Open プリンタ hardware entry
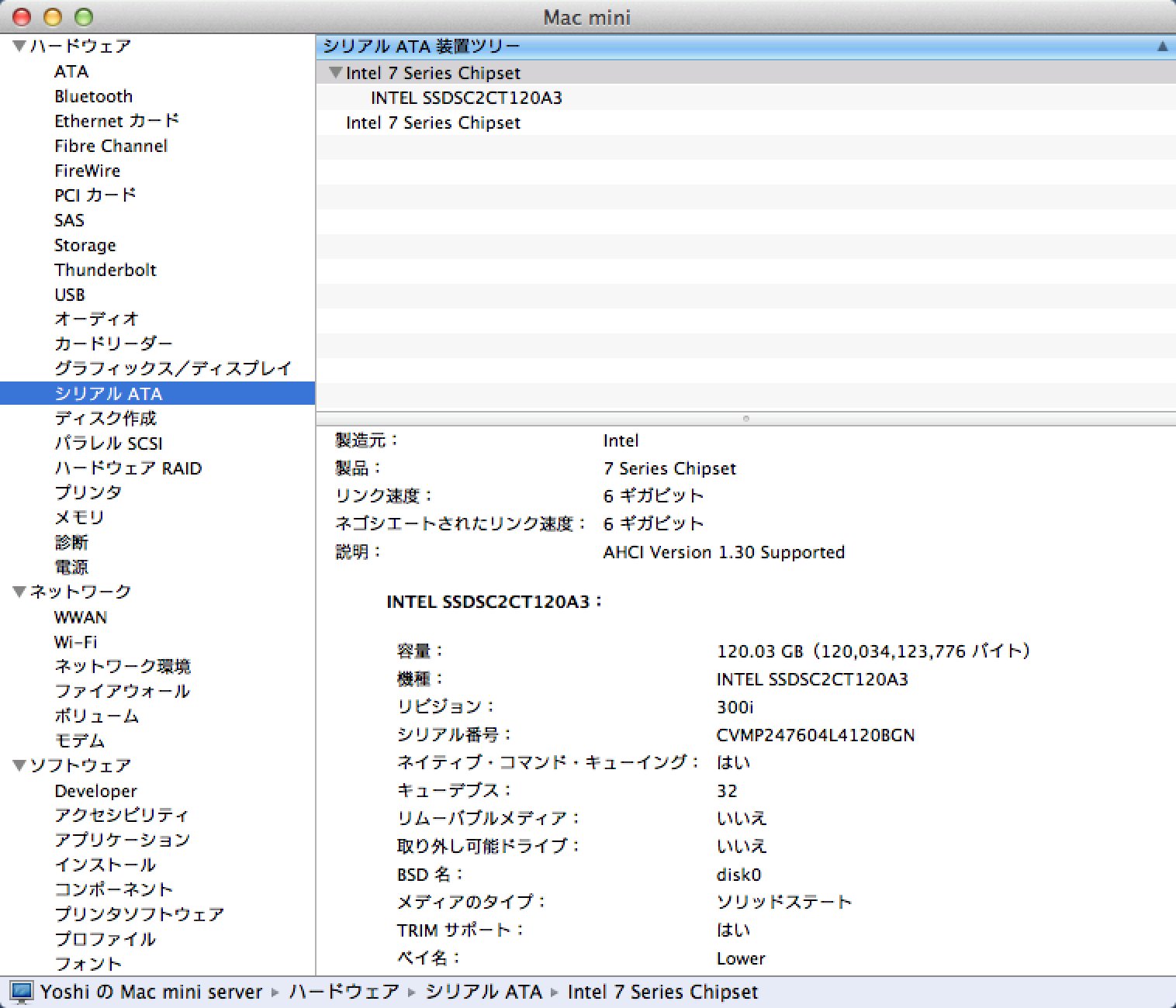 pyautogui.click(x=88, y=492)
